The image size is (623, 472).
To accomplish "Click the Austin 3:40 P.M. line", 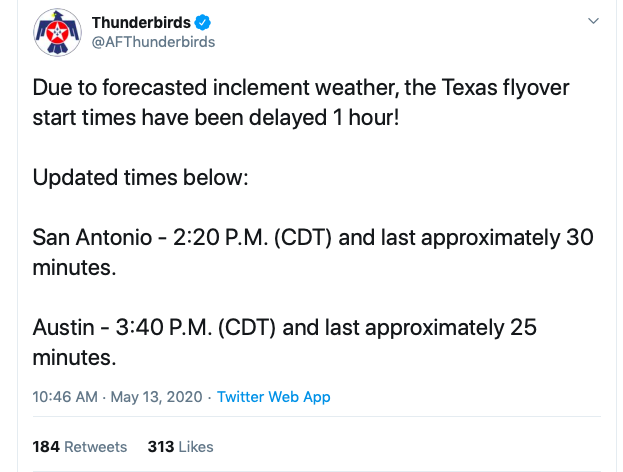I will click(x=284, y=327).
